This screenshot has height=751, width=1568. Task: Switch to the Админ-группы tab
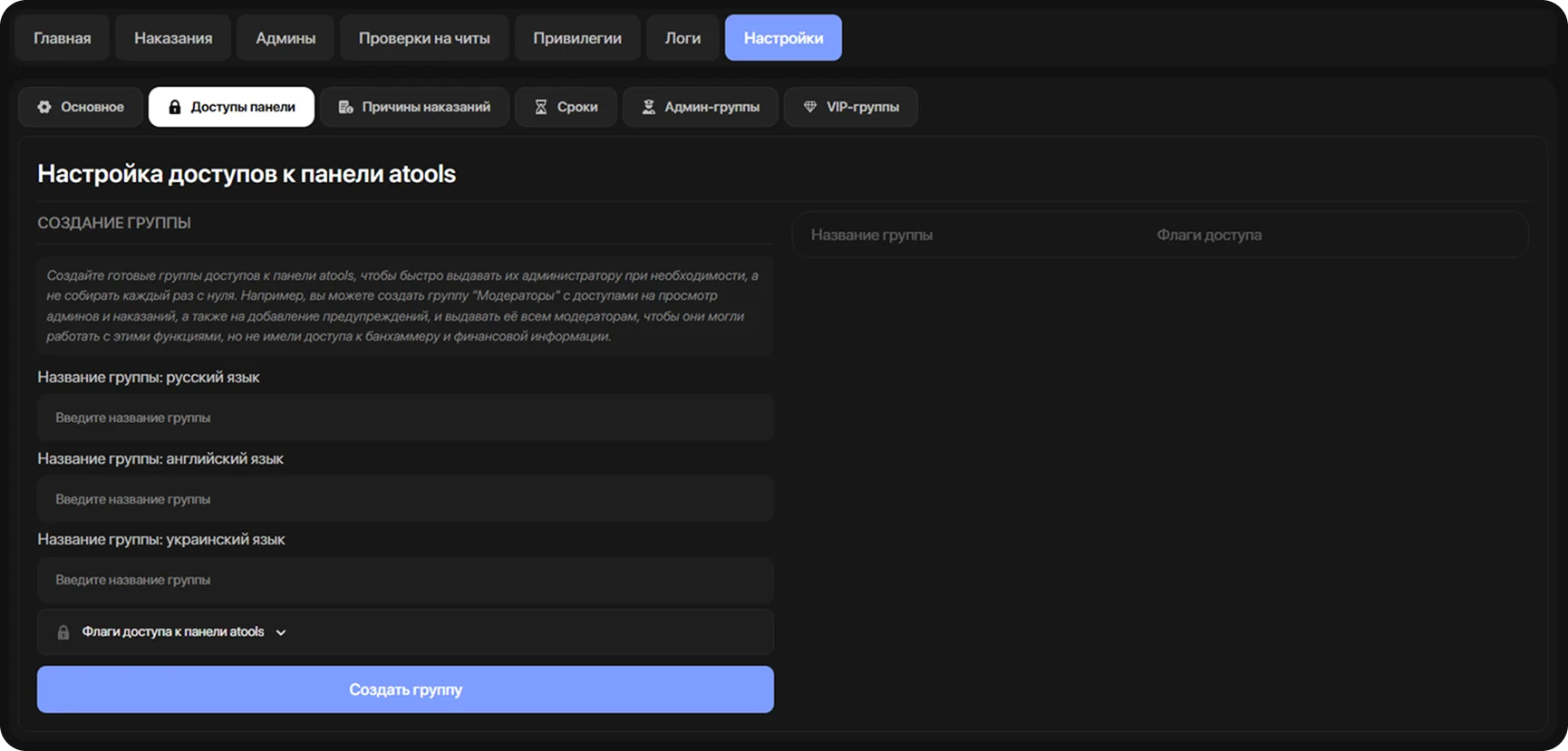click(700, 107)
